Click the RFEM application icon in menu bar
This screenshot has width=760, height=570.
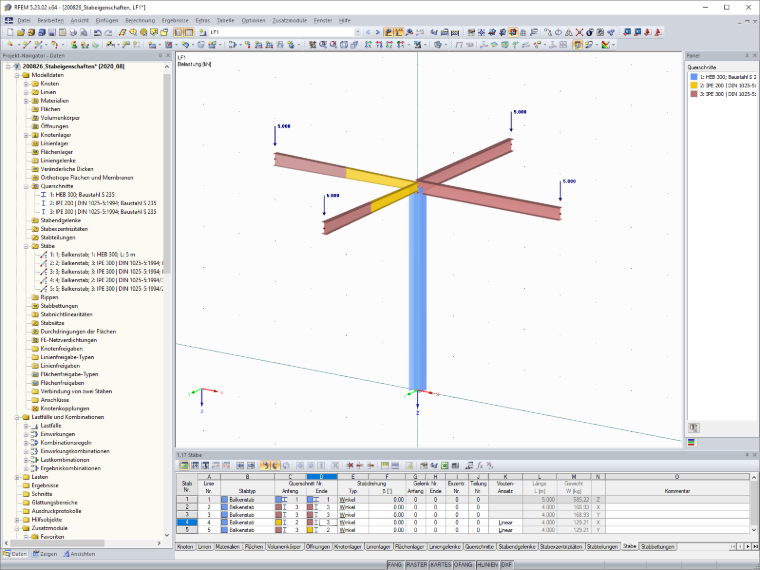tap(9, 20)
